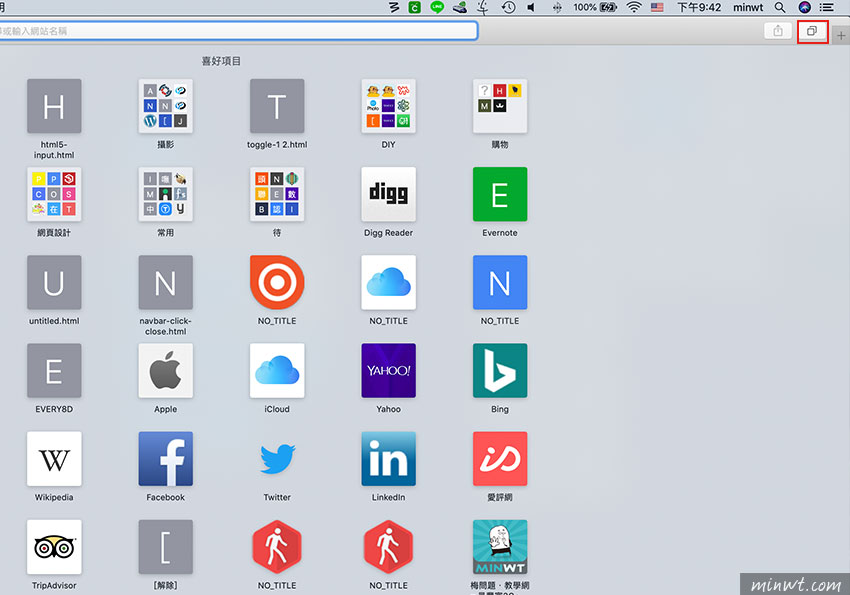Click the minwt user name menu

click(748, 8)
